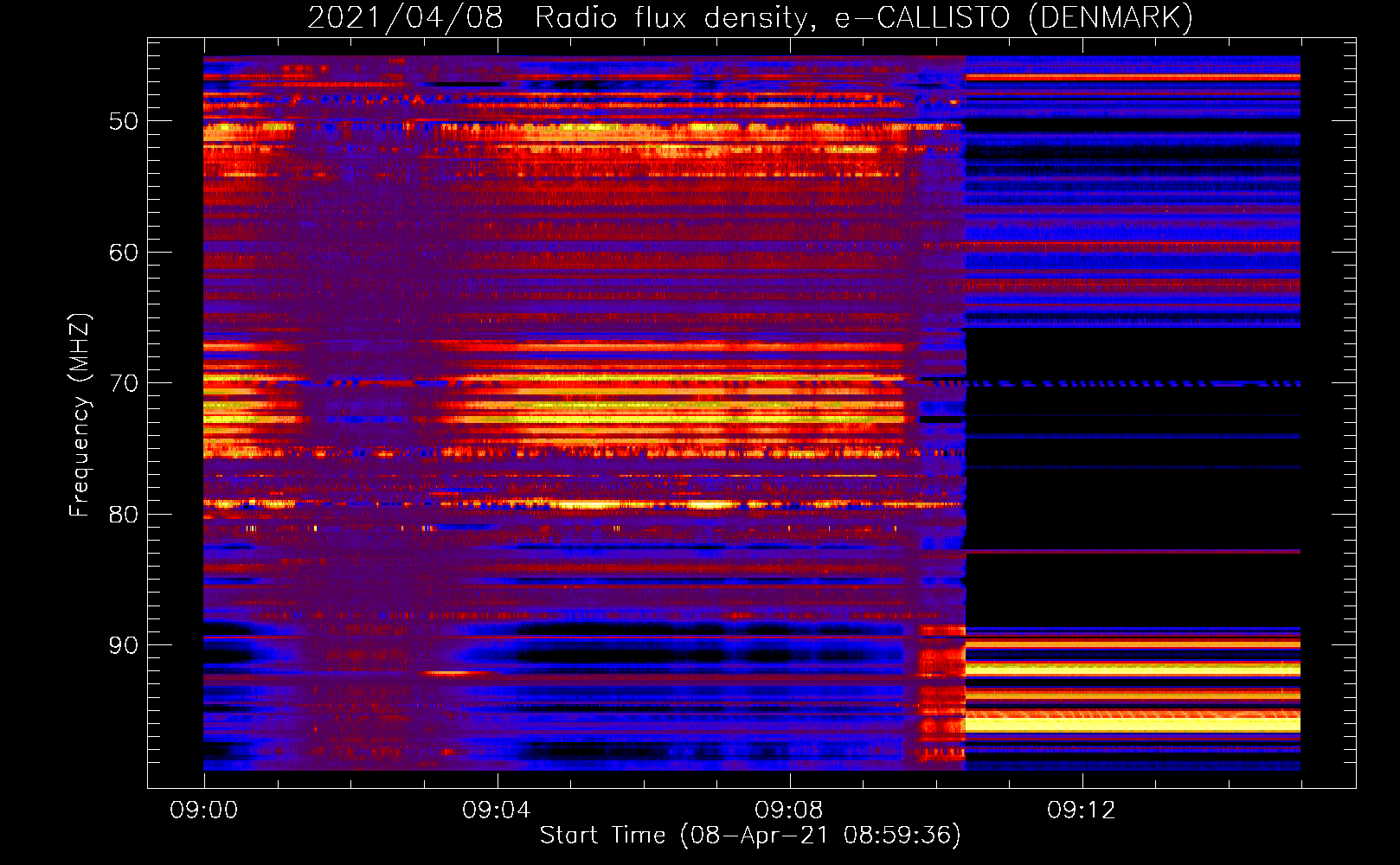This screenshot has height=865, width=1400.
Task: Click the 80 MHz frequency tick label
Action: pos(124,514)
